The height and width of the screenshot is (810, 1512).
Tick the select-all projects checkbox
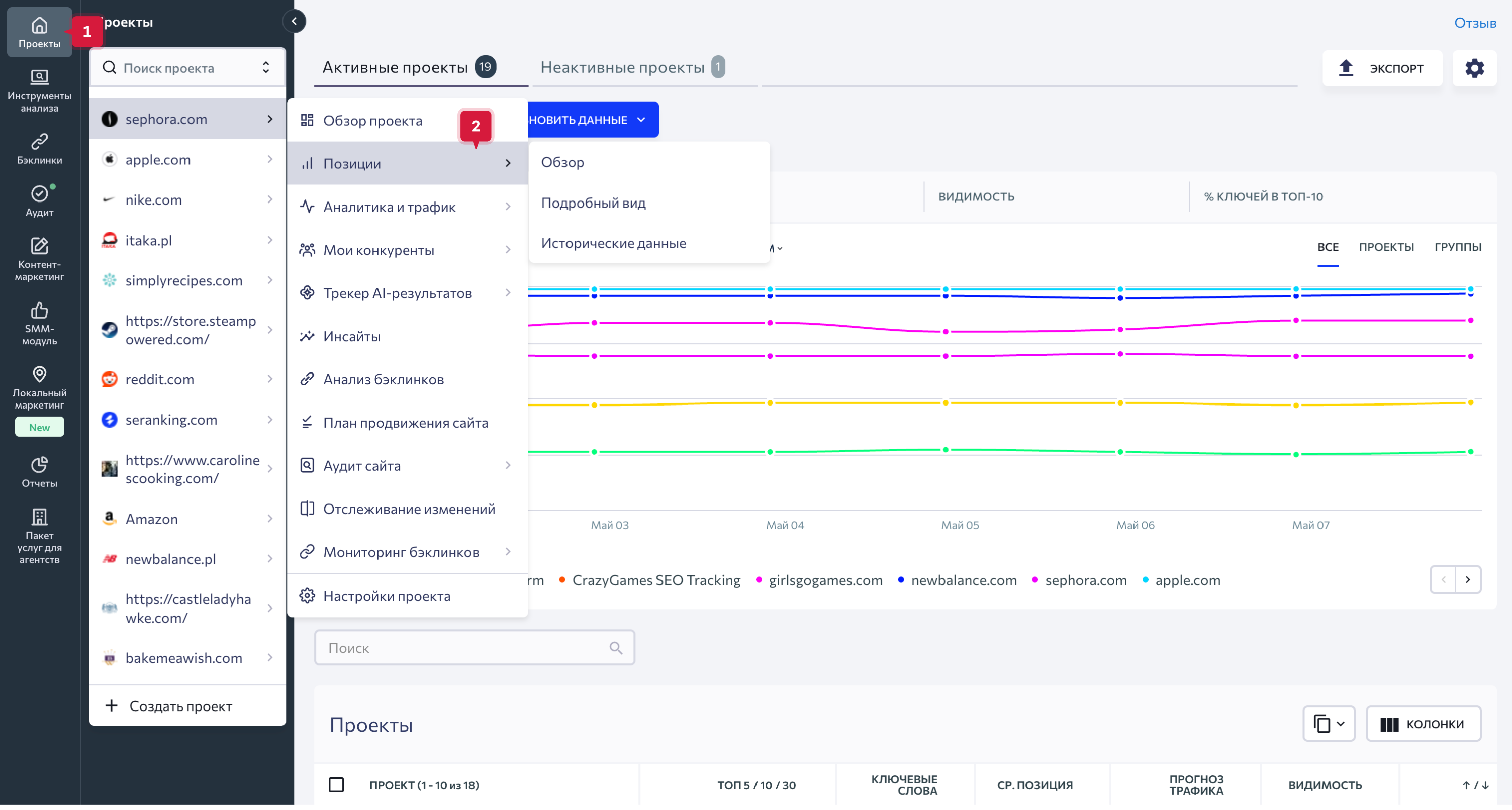tap(336, 785)
